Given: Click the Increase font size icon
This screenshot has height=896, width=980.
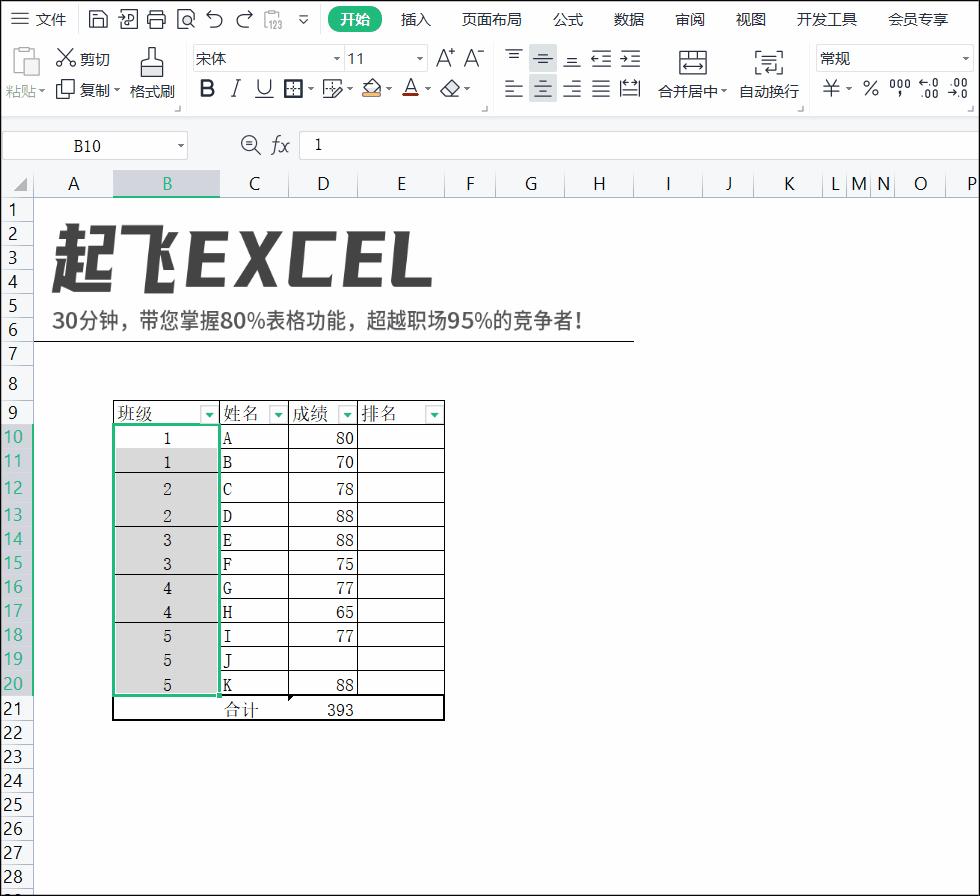Looking at the screenshot, I should click(x=445, y=58).
